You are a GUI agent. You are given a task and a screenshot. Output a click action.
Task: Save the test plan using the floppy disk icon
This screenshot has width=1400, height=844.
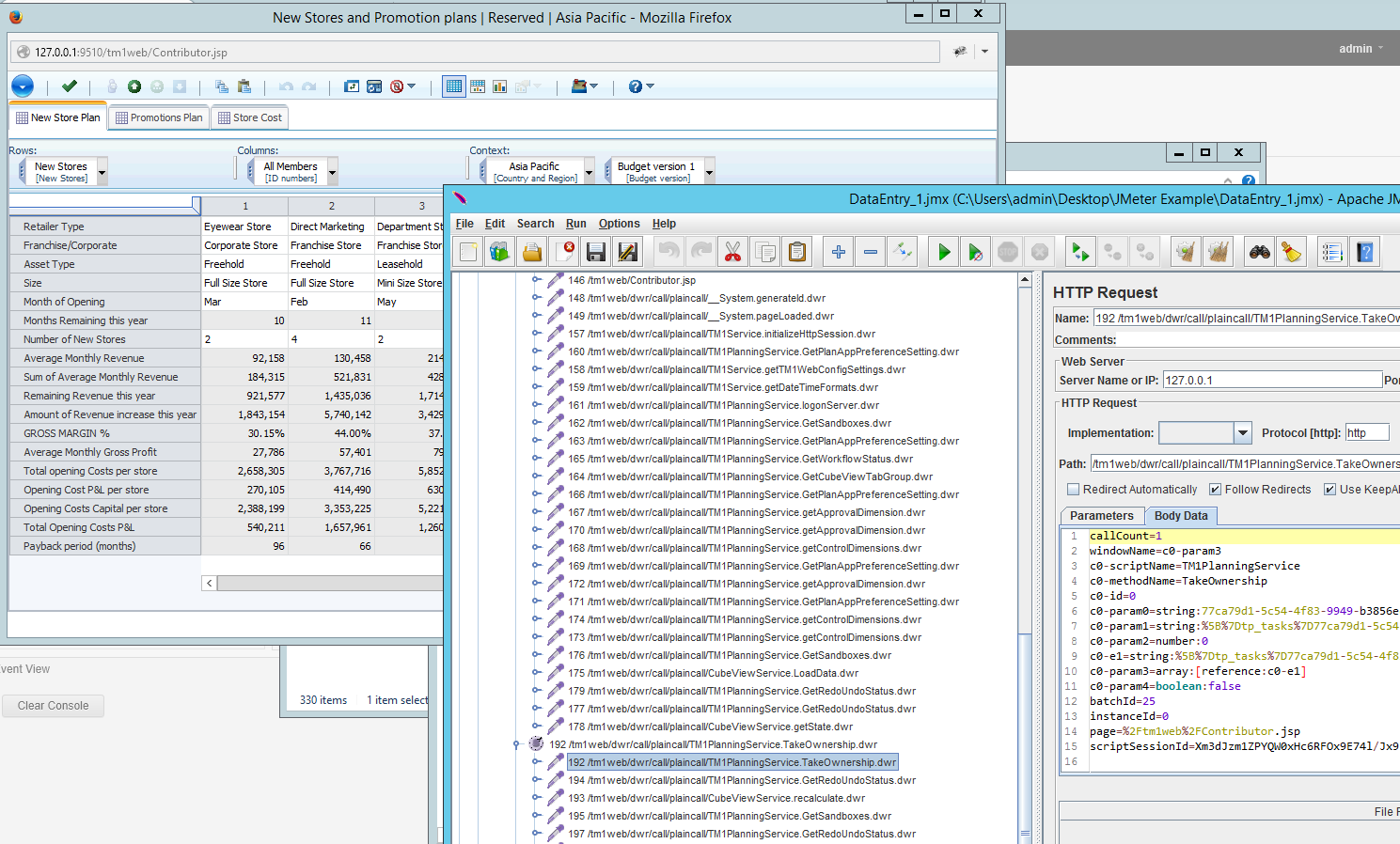(596, 252)
